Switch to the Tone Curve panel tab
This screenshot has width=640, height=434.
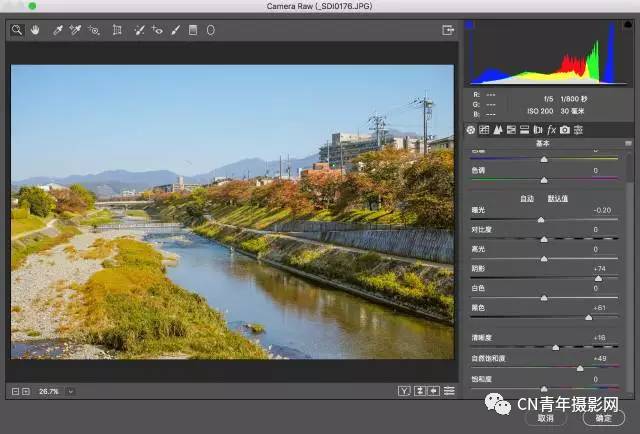click(x=484, y=130)
